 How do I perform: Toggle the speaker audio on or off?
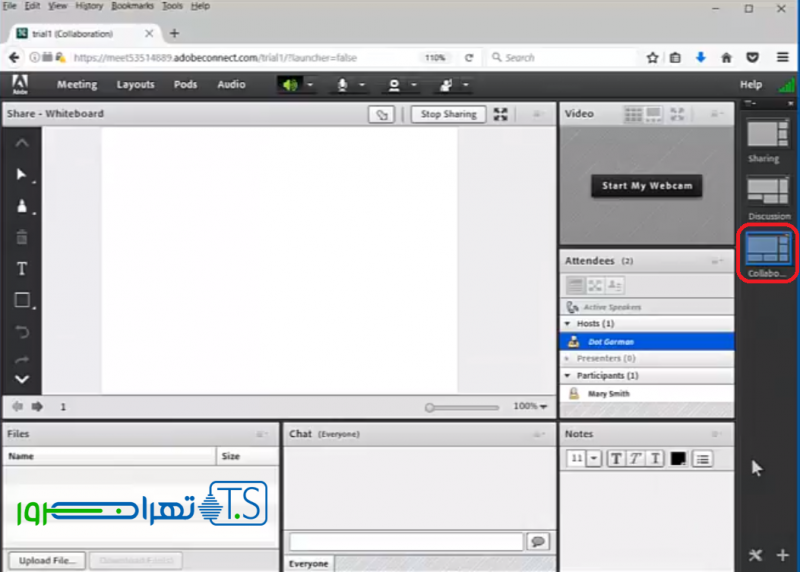coord(290,85)
